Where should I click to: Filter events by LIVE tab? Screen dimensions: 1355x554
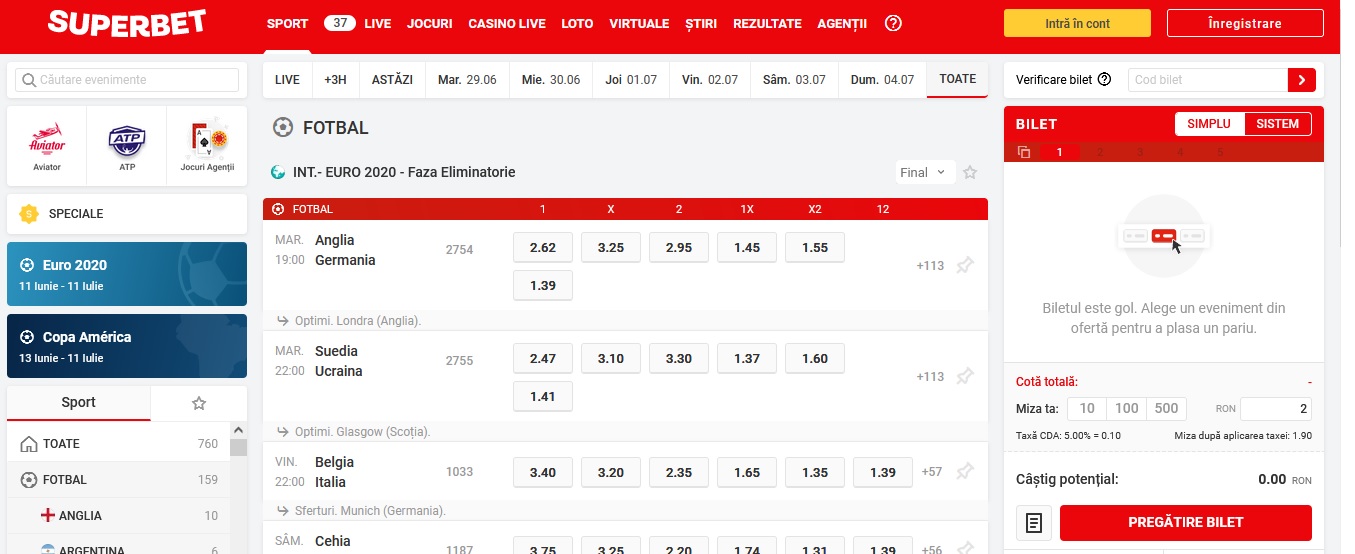coord(287,80)
